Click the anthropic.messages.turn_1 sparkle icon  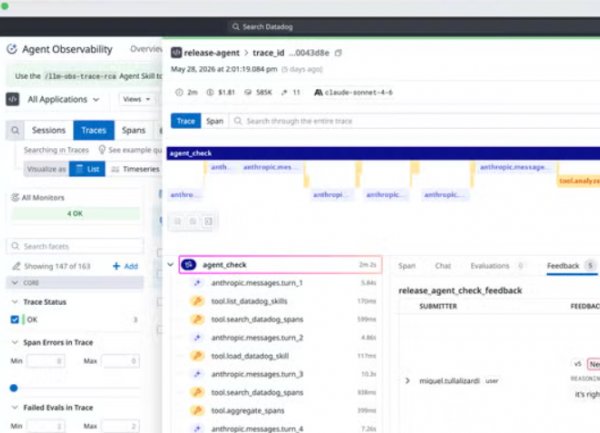click(197, 283)
